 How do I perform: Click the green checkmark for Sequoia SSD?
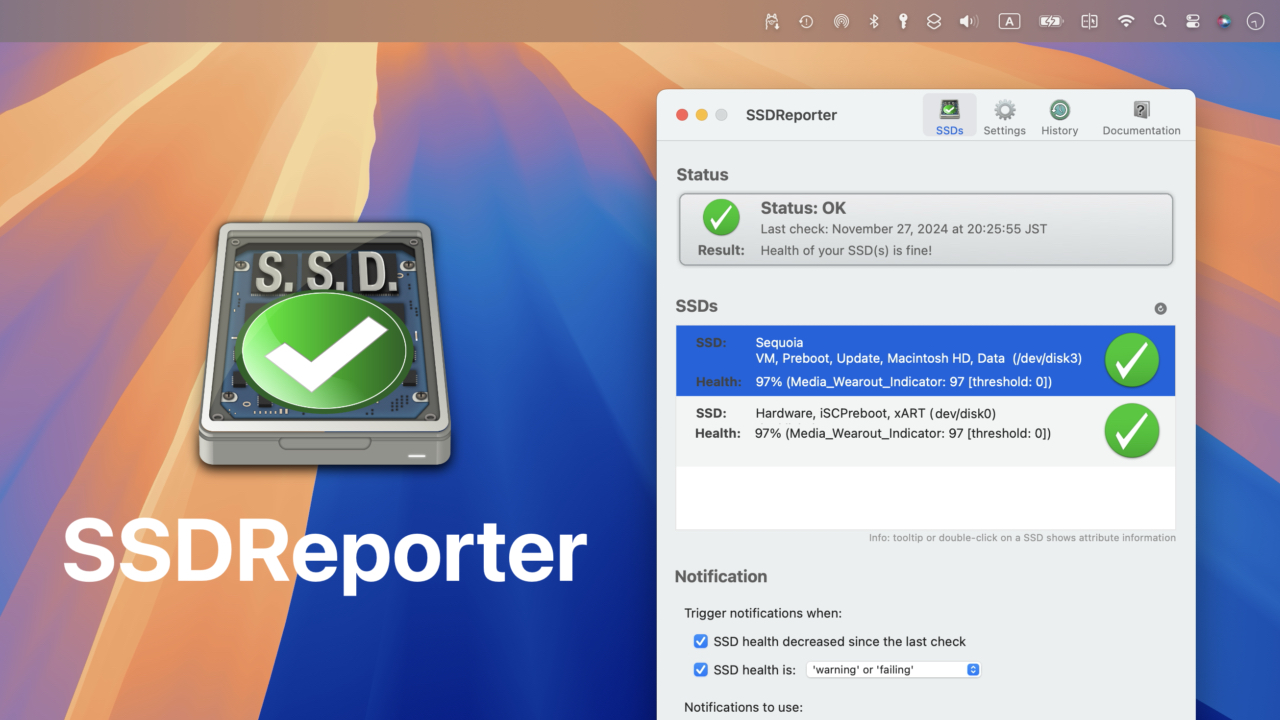click(x=1132, y=360)
